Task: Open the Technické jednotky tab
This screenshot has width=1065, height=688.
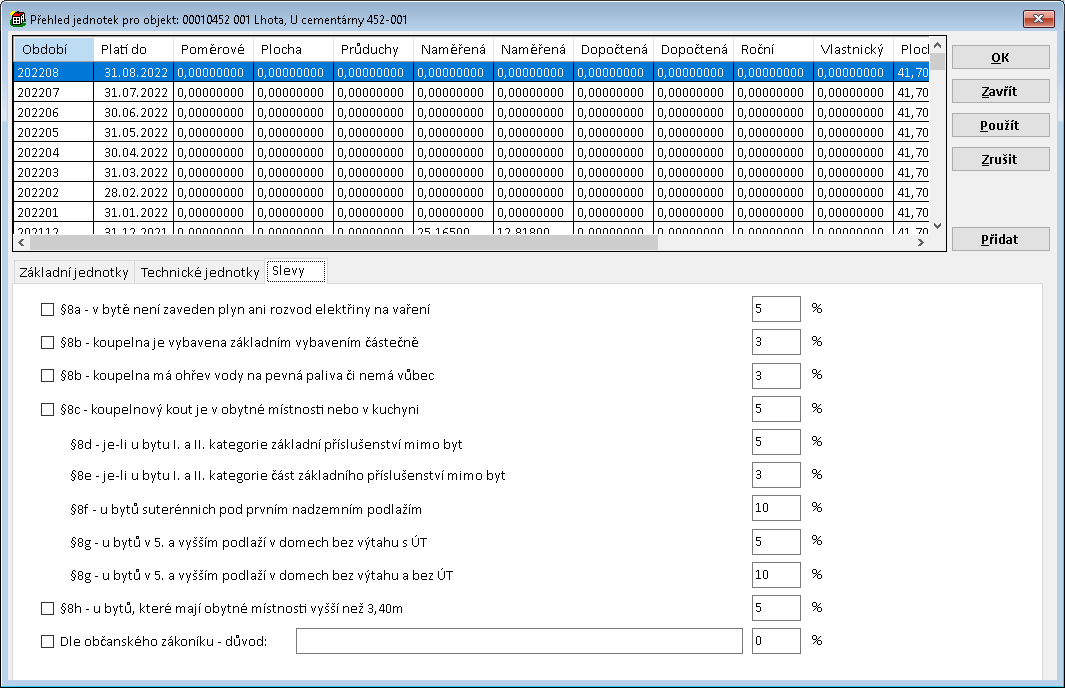Action: (199, 272)
